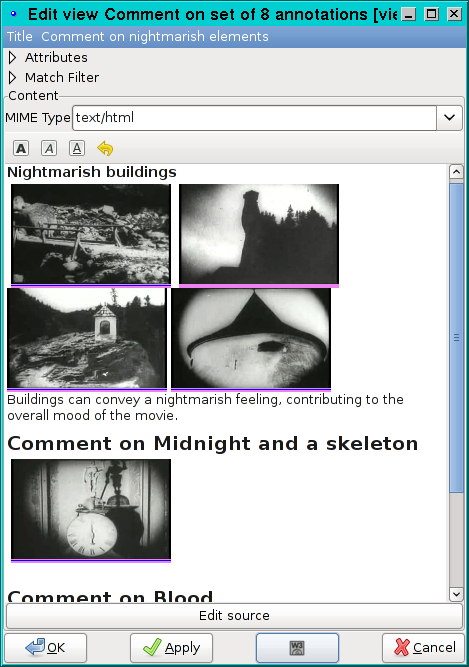Click the Edit source button
469x667 pixels.
pos(234,615)
